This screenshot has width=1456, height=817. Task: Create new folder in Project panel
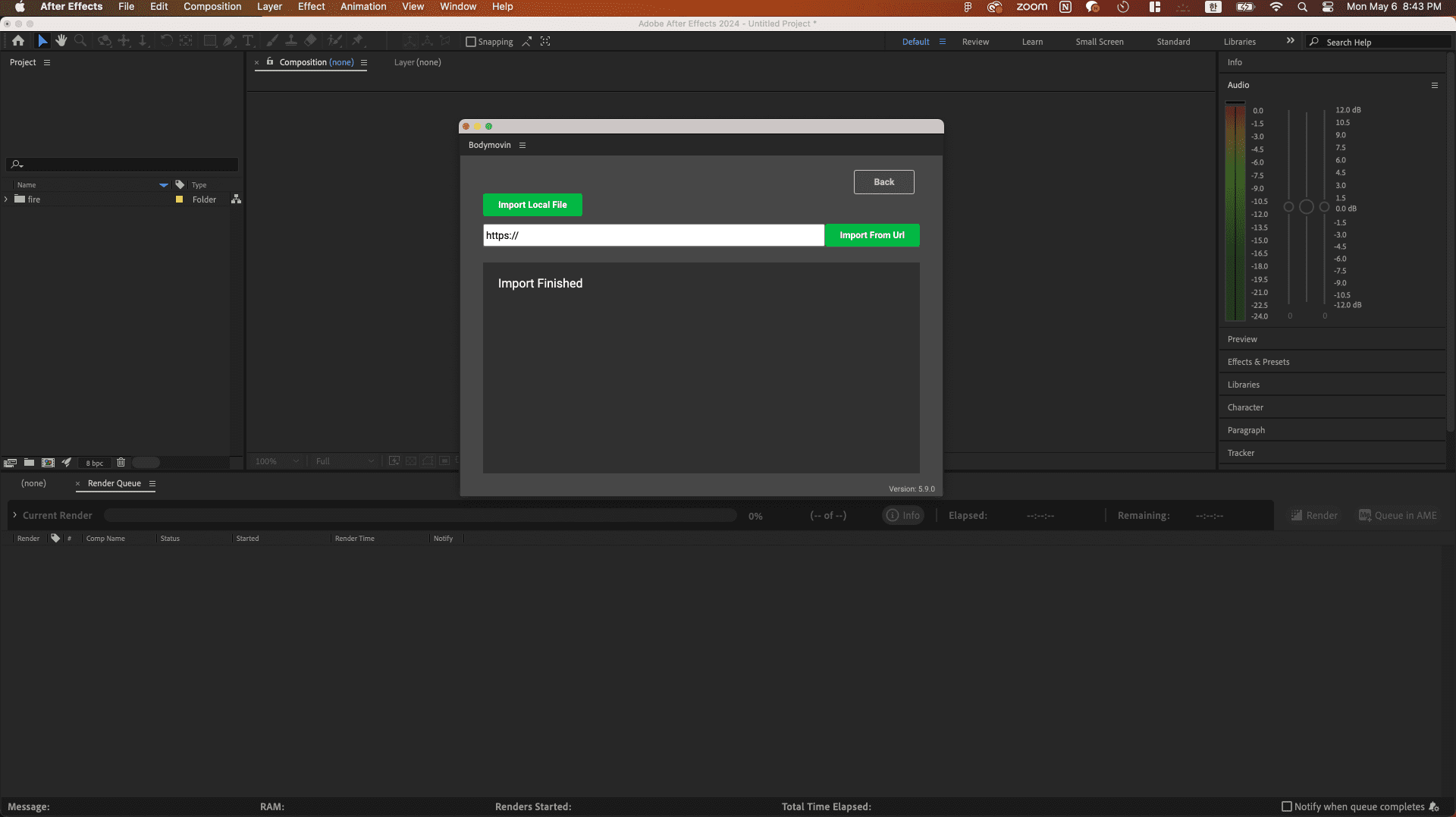click(x=29, y=463)
